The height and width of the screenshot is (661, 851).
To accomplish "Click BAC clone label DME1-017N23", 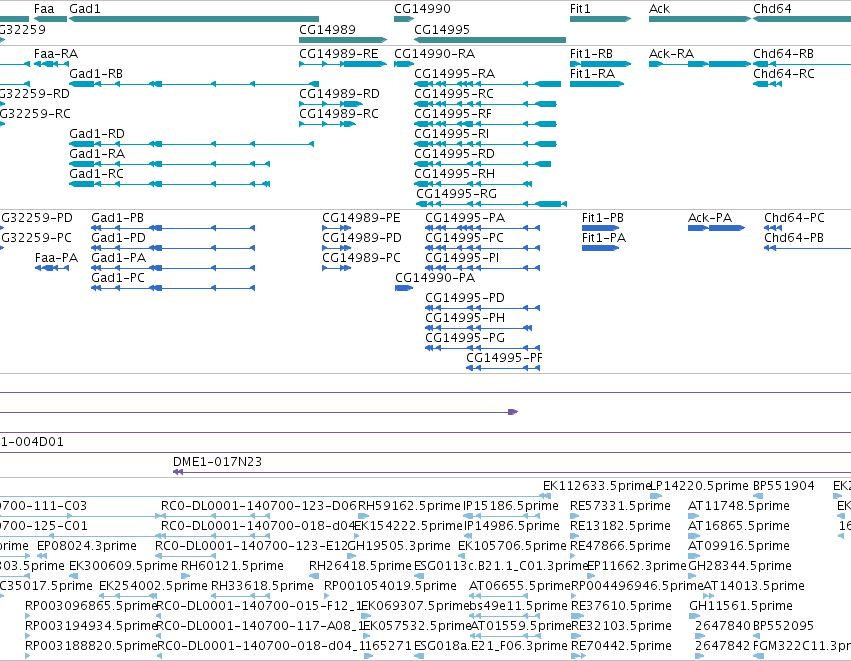I will coord(217,462).
